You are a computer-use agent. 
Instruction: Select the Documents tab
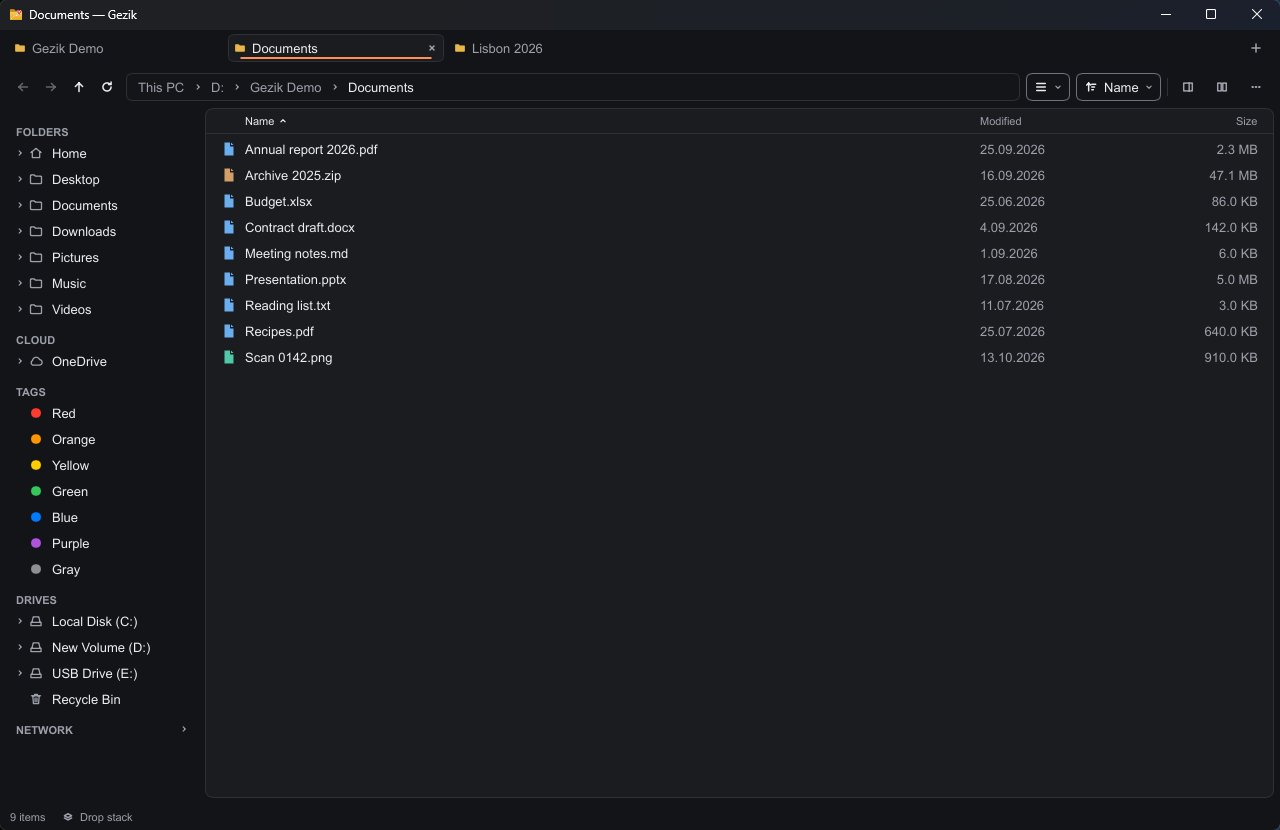click(336, 48)
